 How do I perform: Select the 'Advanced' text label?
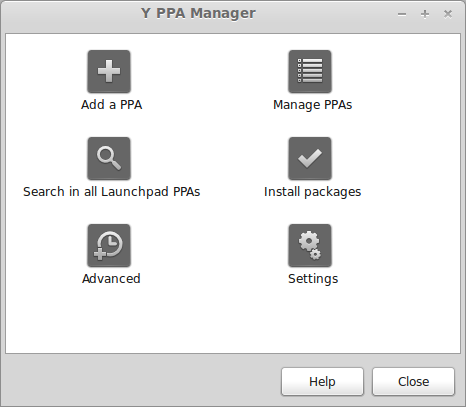[x=111, y=279]
